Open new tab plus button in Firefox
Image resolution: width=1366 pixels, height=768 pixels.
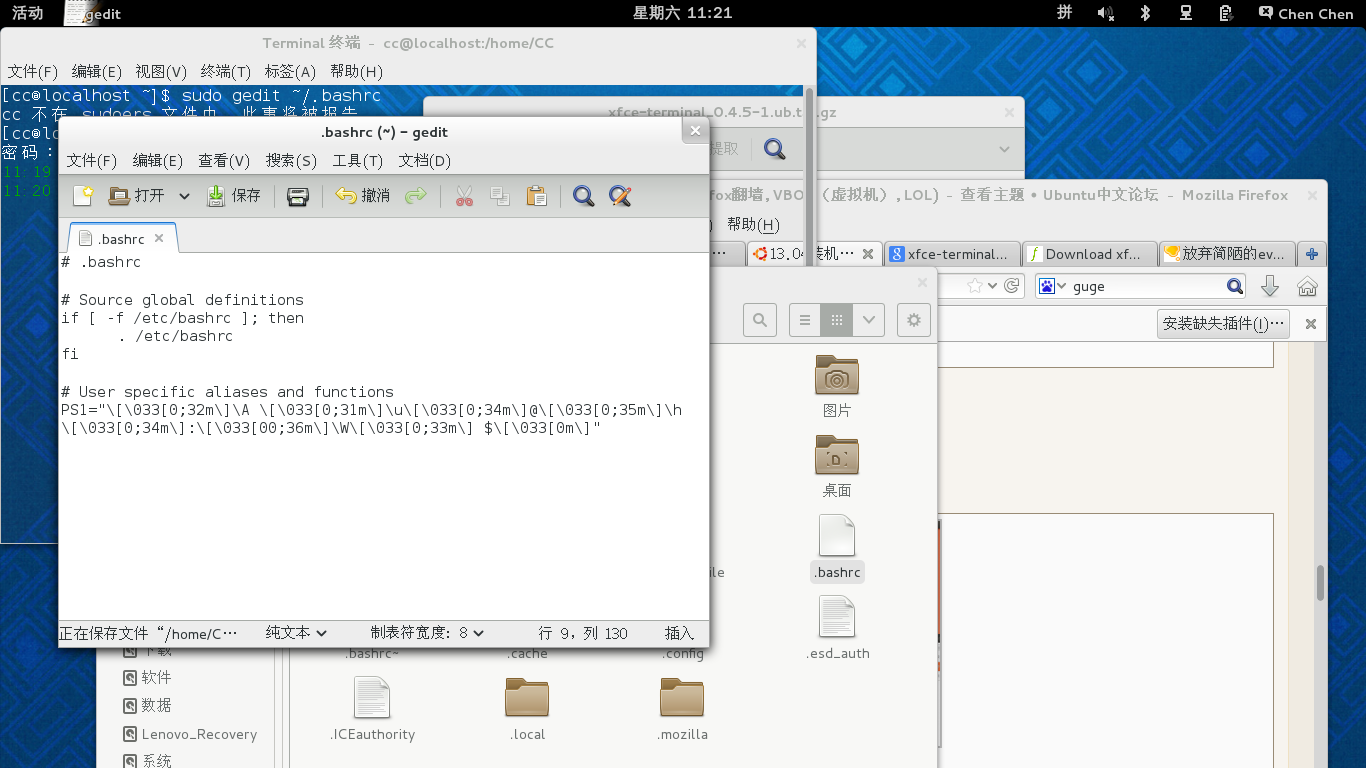(1312, 254)
